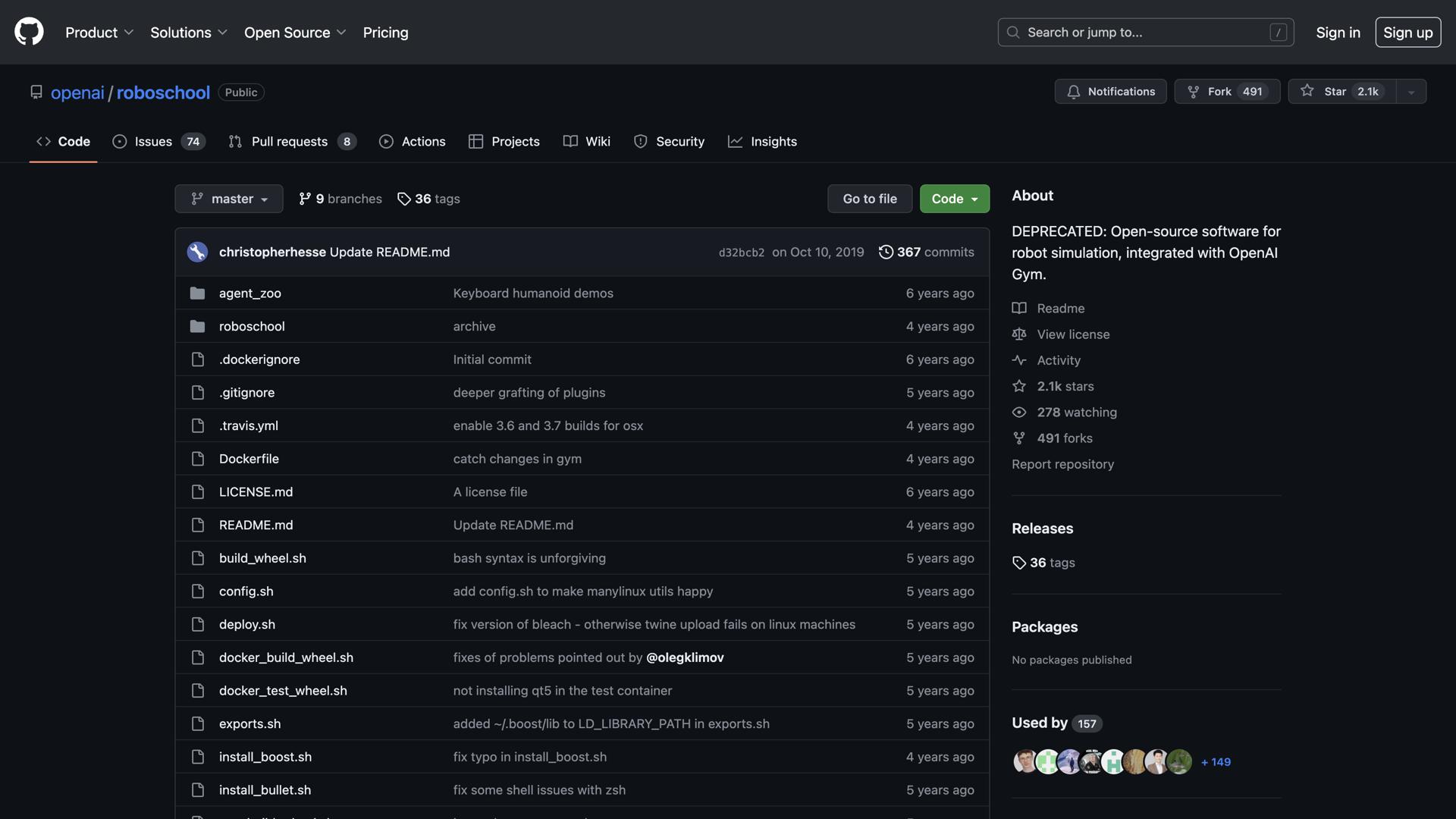Click the GitHub Octocat logo
1456x819 pixels.
(29, 32)
